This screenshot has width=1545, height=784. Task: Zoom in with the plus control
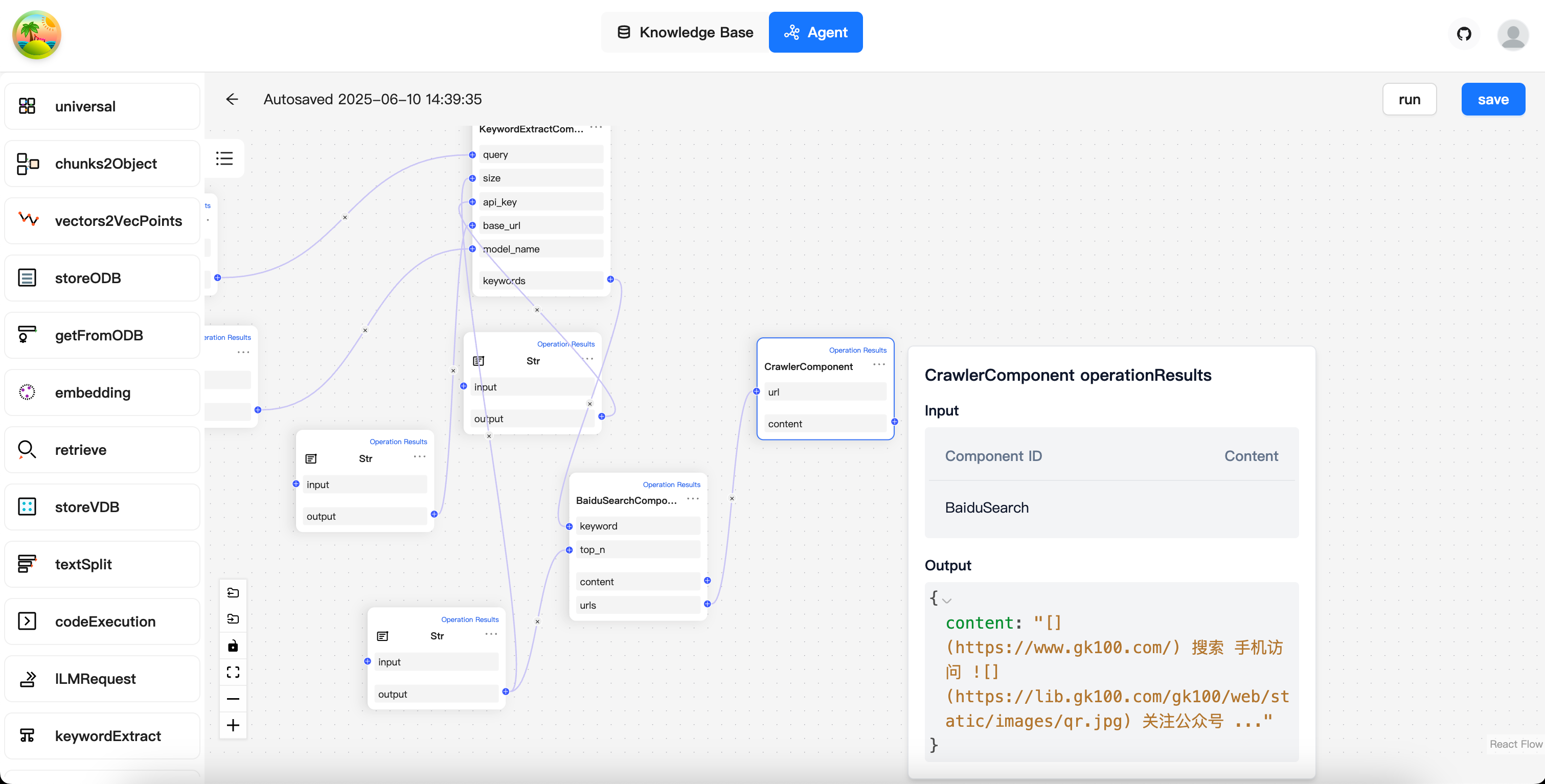click(233, 725)
